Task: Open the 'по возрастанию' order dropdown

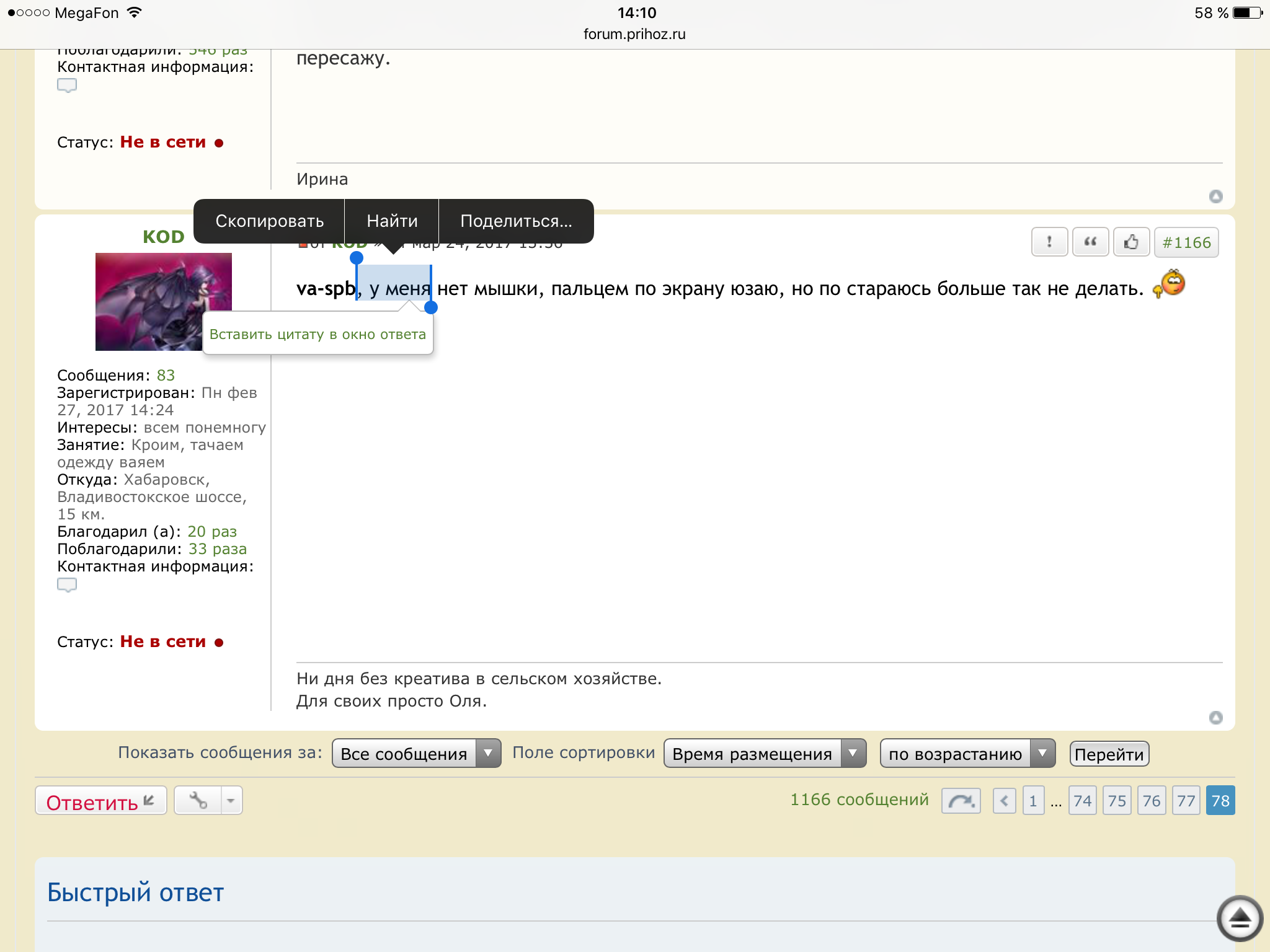Action: point(967,754)
